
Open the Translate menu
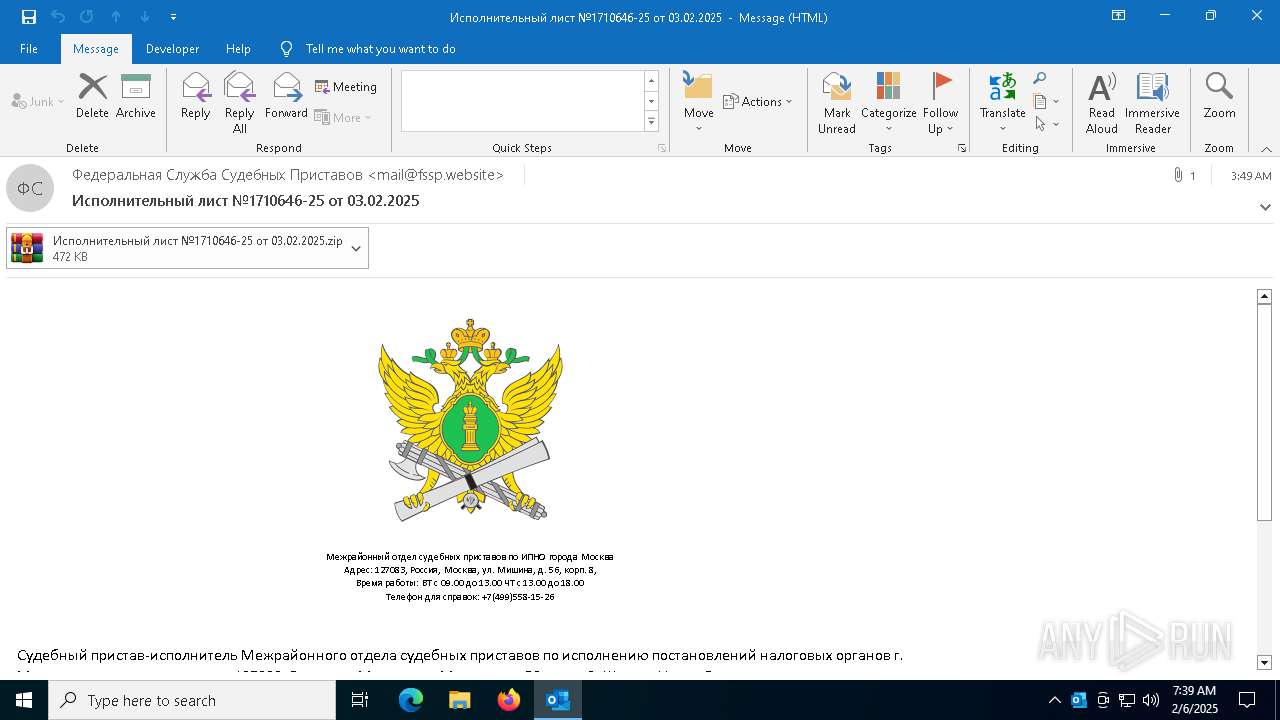tap(1003, 102)
